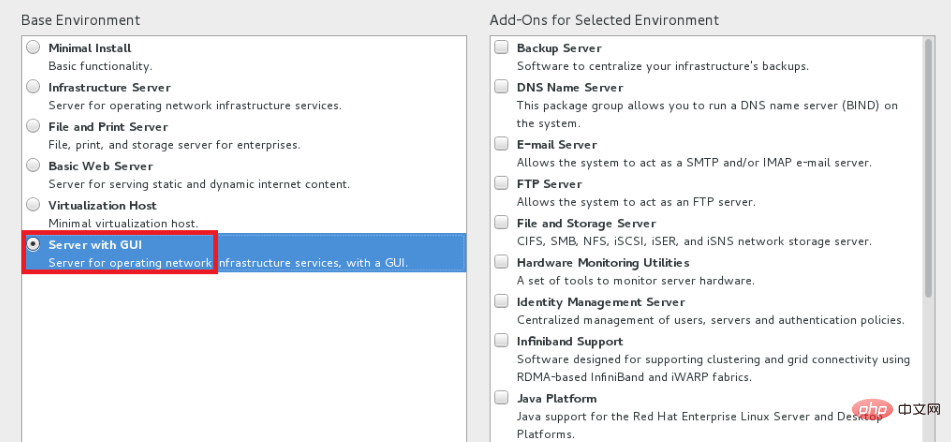Click the 'Base Environment' heading
The width and height of the screenshot is (951, 442).
click(x=81, y=20)
